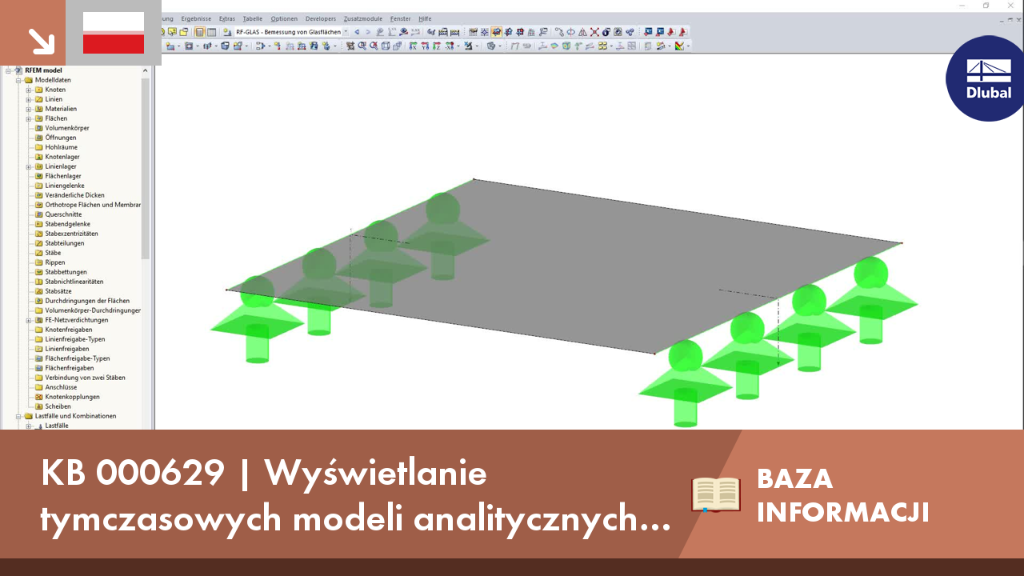The height and width of the screenshot is (576, 1024).
Task: Click the navigator panel vertical scrollbar
Action: coord(145,168)
